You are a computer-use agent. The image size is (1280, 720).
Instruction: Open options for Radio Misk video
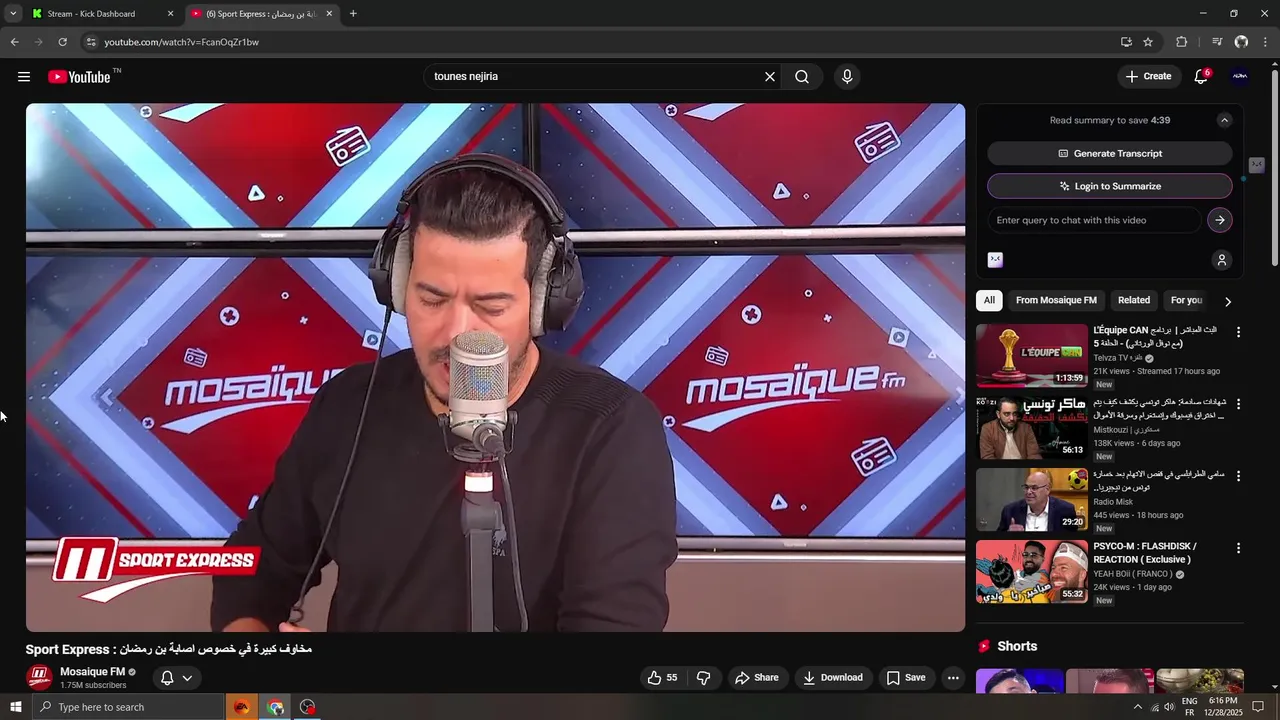(x=1238, y=476)
